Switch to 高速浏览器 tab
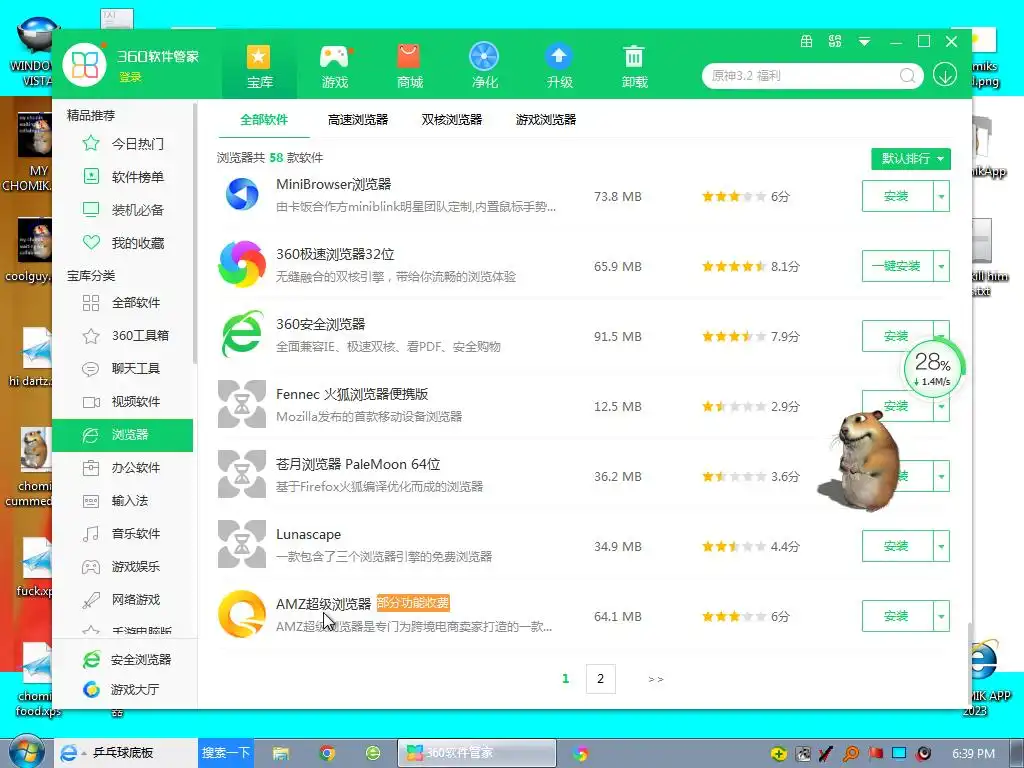The width and height of the screenshot is (1024, 768). tap(358, 120)
